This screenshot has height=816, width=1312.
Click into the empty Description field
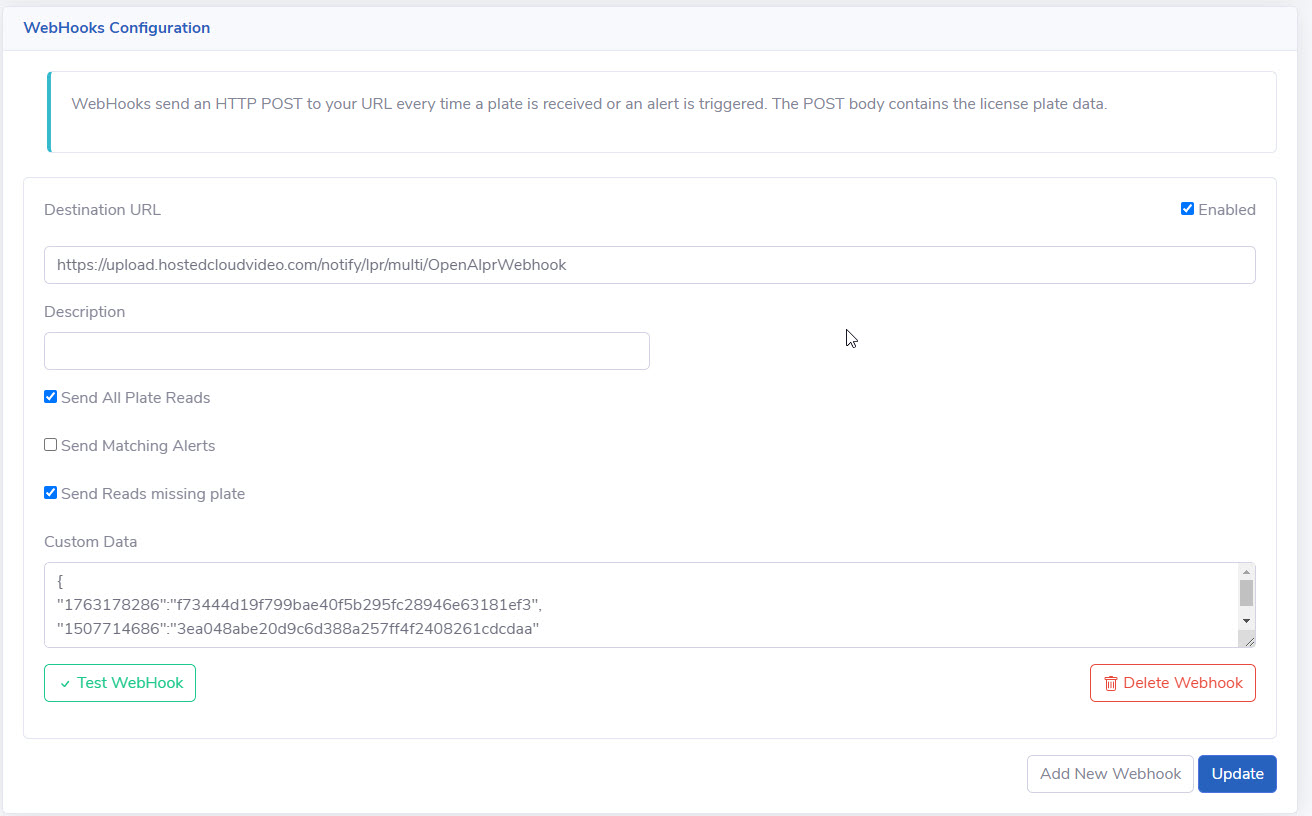pos(346,351)
